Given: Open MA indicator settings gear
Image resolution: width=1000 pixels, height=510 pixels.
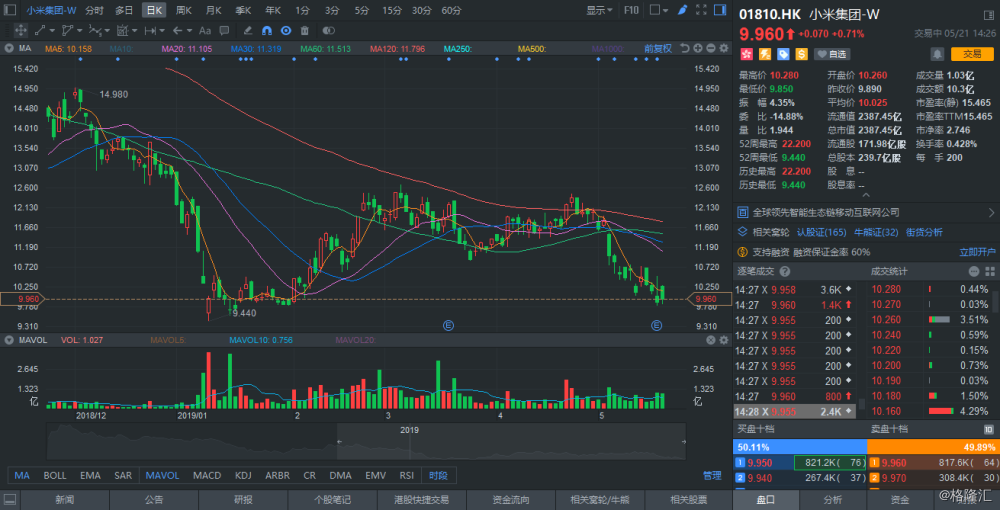Looking at the screenshot, I should click(723, 48).
